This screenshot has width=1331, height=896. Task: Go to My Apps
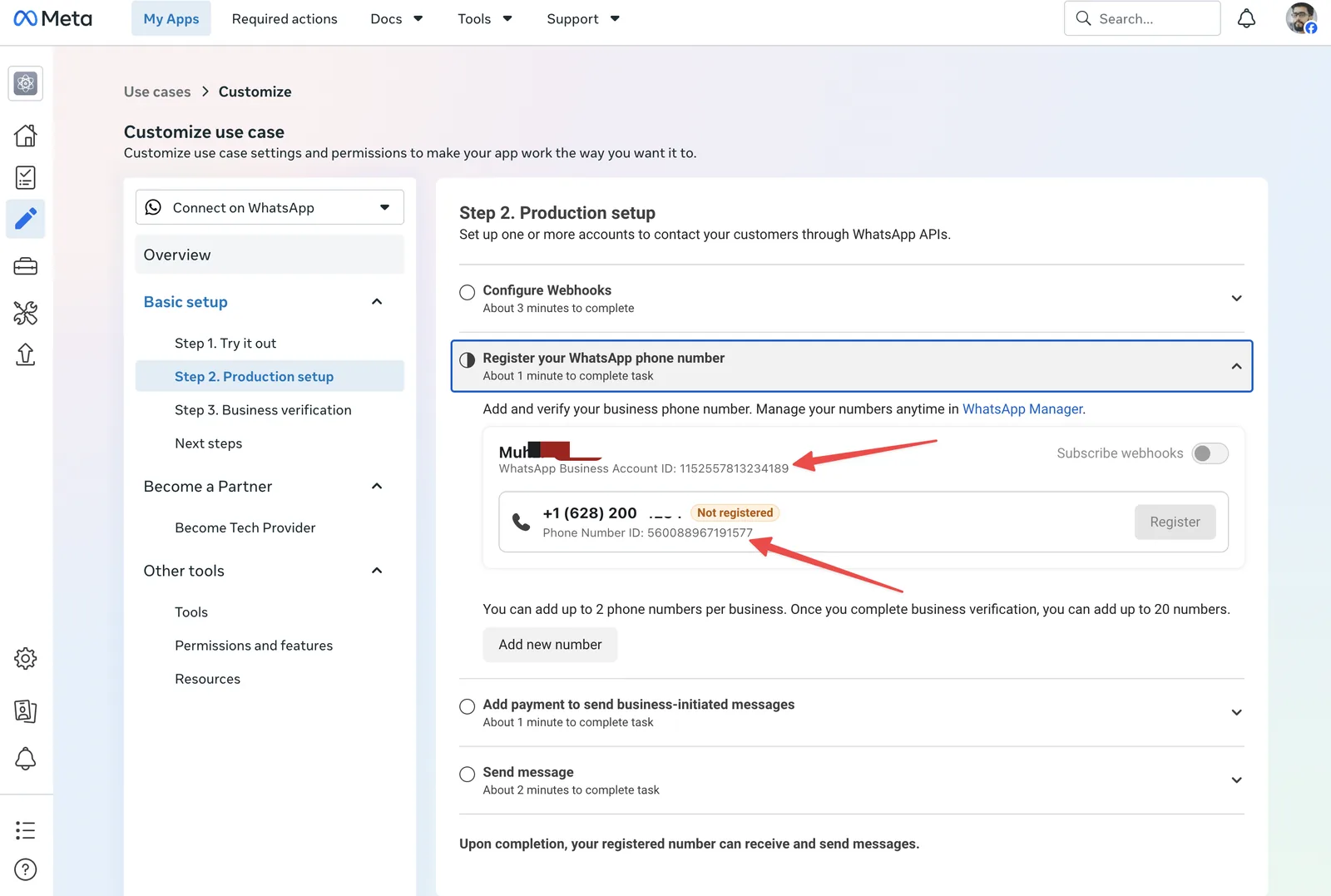[x=171, y=18]
